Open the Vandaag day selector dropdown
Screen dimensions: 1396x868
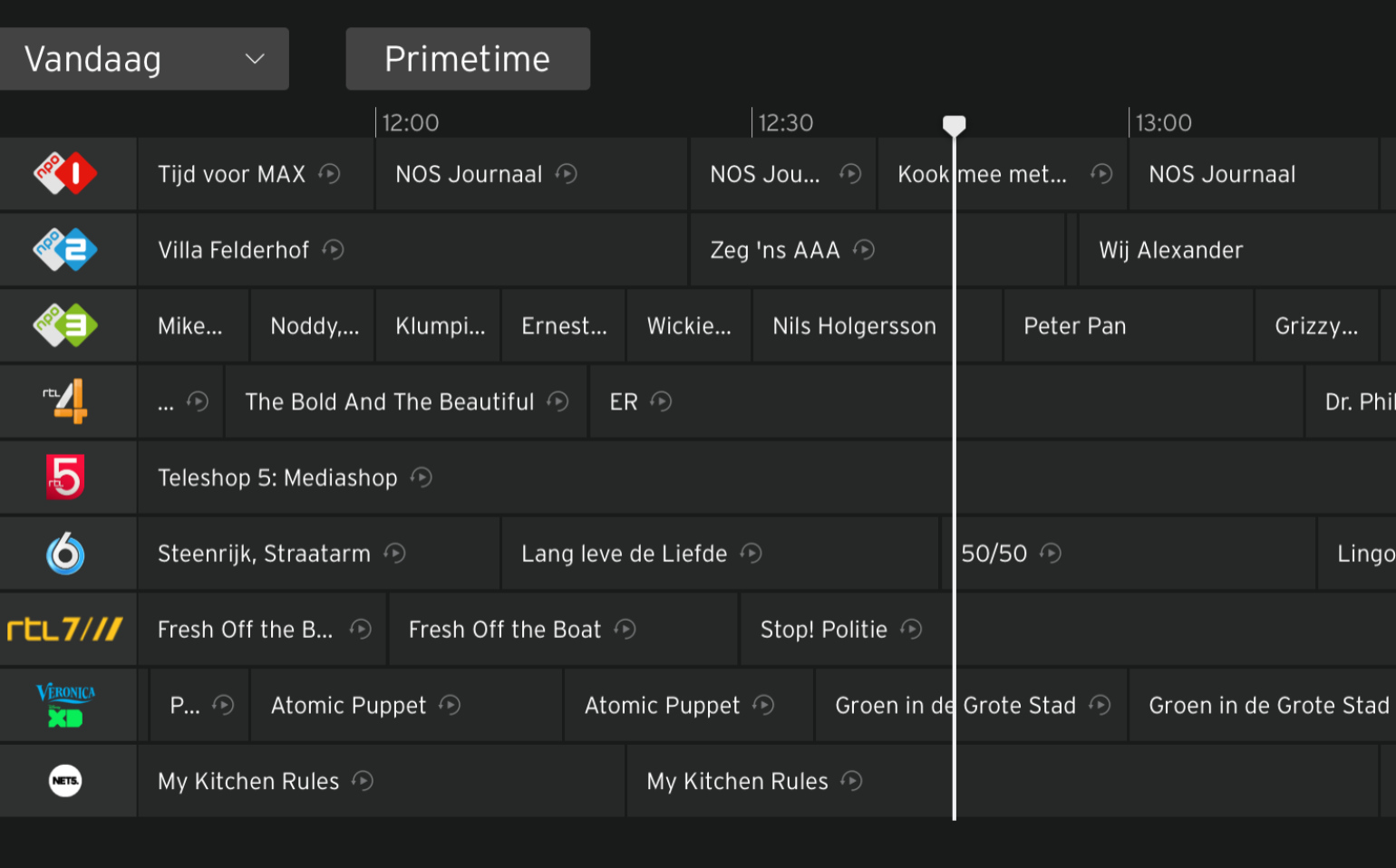(x=145, y=58)
